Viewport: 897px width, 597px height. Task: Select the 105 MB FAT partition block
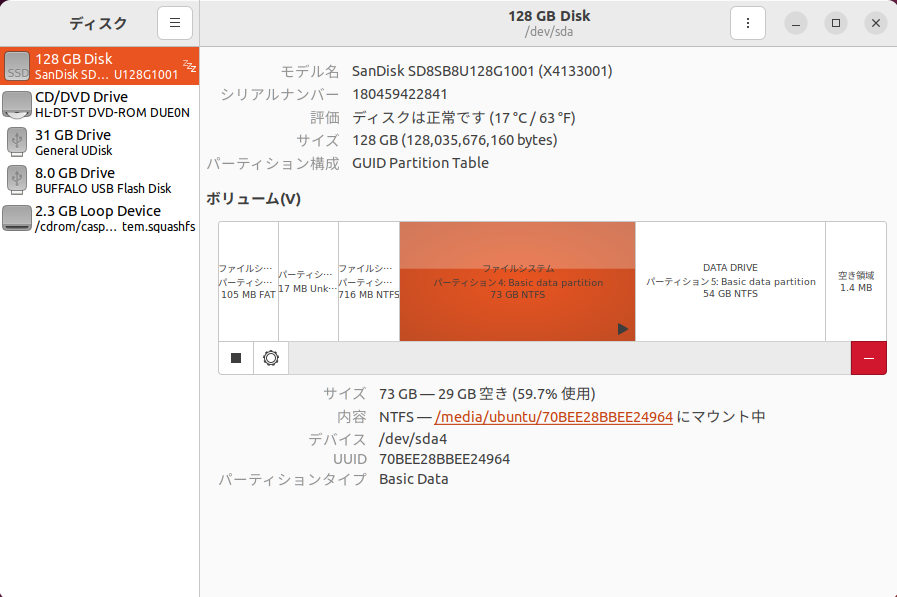(248, 281)
